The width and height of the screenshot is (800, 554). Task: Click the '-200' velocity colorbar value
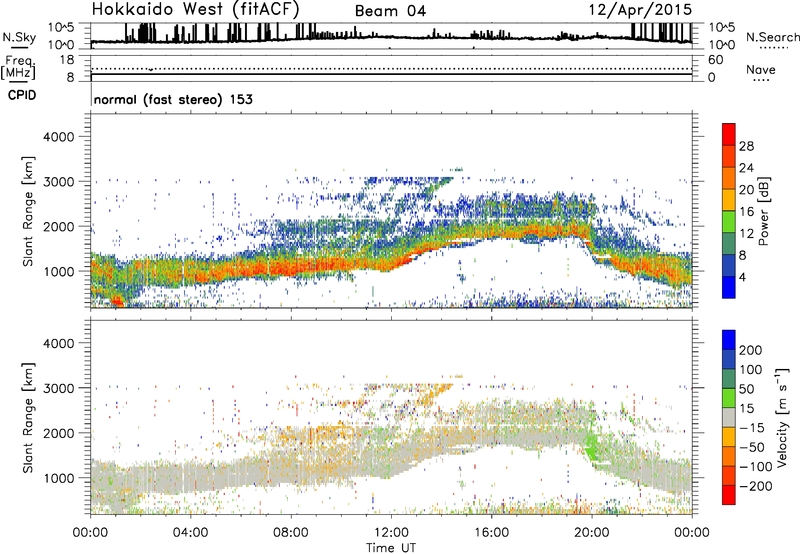pos(755,486)
